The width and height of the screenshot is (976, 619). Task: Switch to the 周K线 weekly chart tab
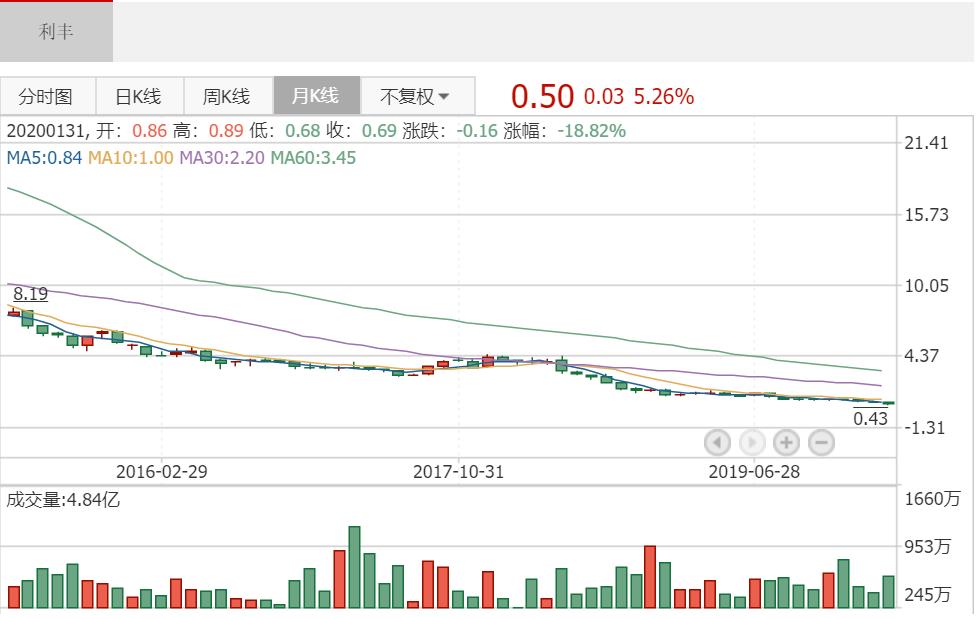(228, 95)
